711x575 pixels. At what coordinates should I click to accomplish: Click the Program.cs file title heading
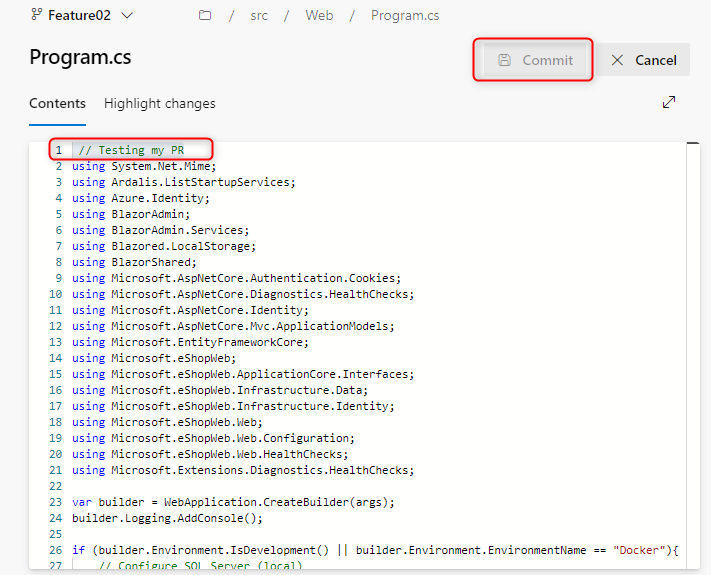[80, 58]
